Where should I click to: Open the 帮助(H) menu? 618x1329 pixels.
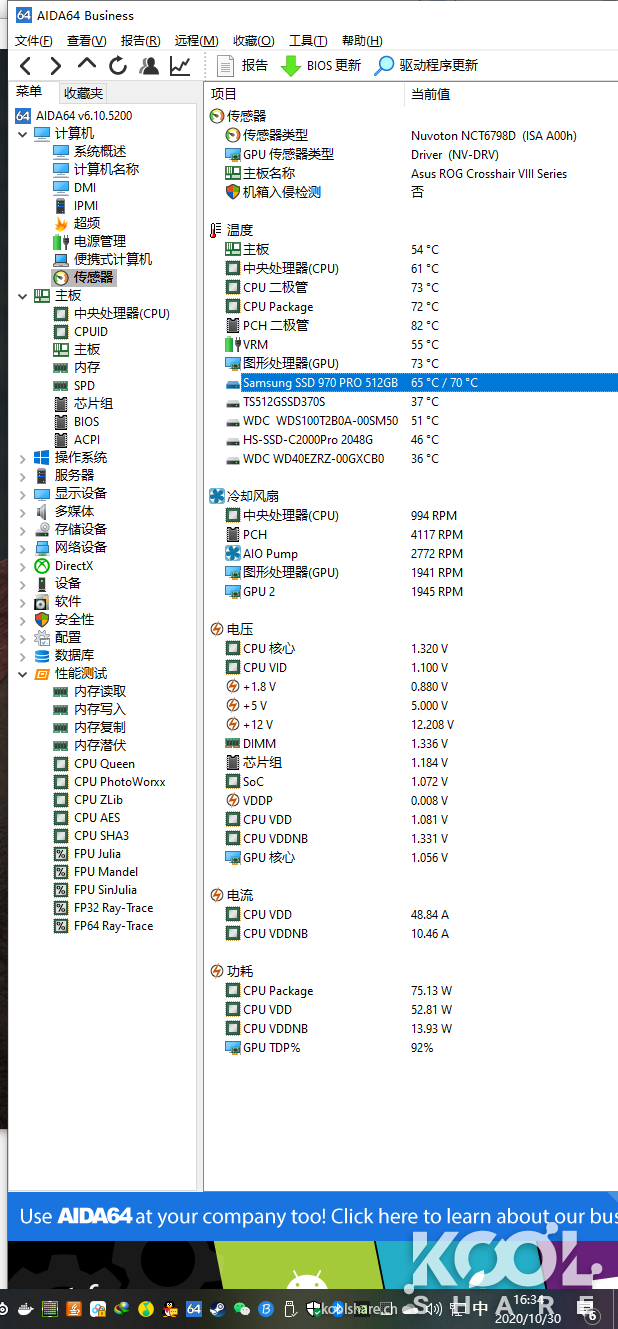pos(362,41)
